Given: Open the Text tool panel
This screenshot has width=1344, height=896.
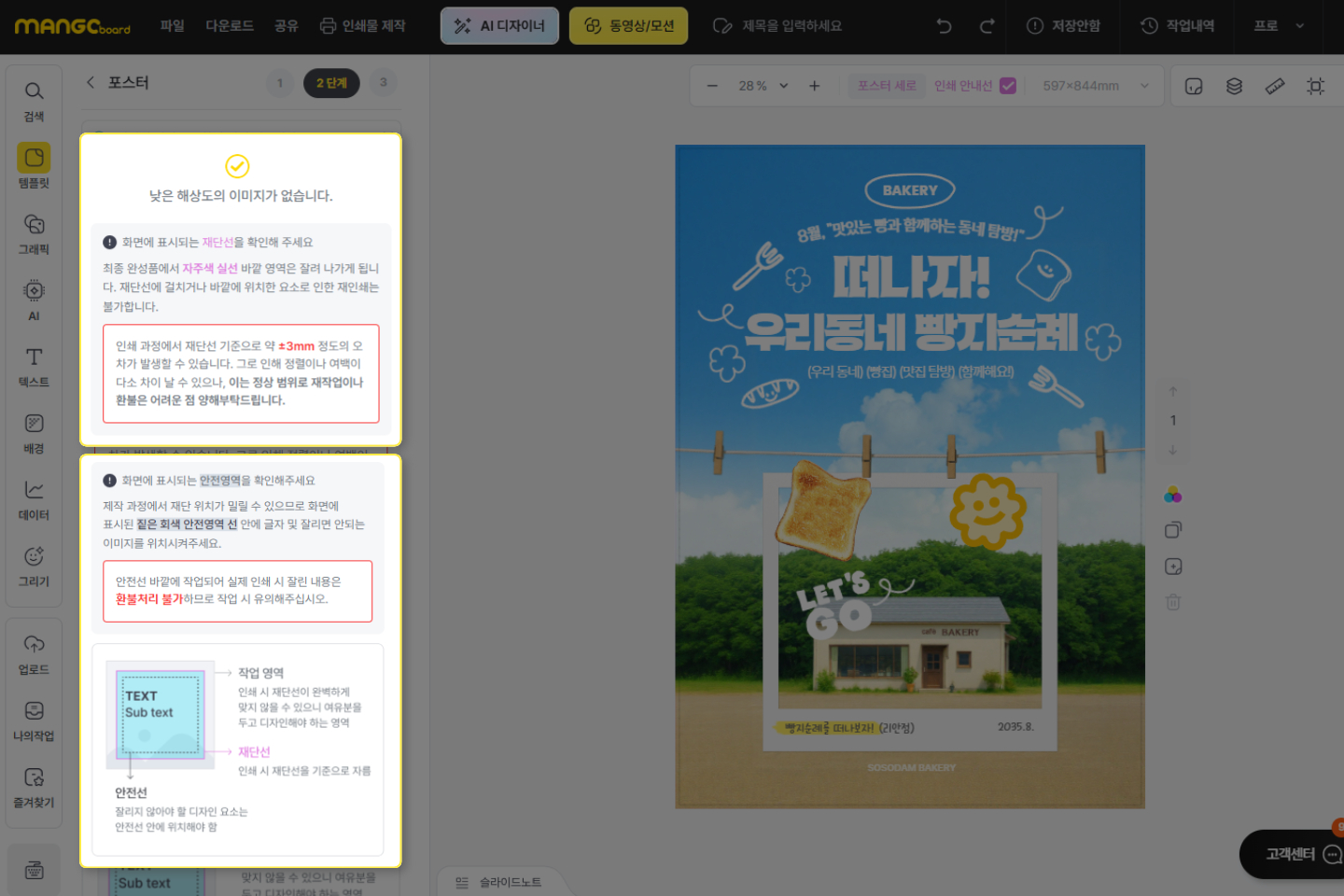Looking at the screenshot, I should click(34, 366).
